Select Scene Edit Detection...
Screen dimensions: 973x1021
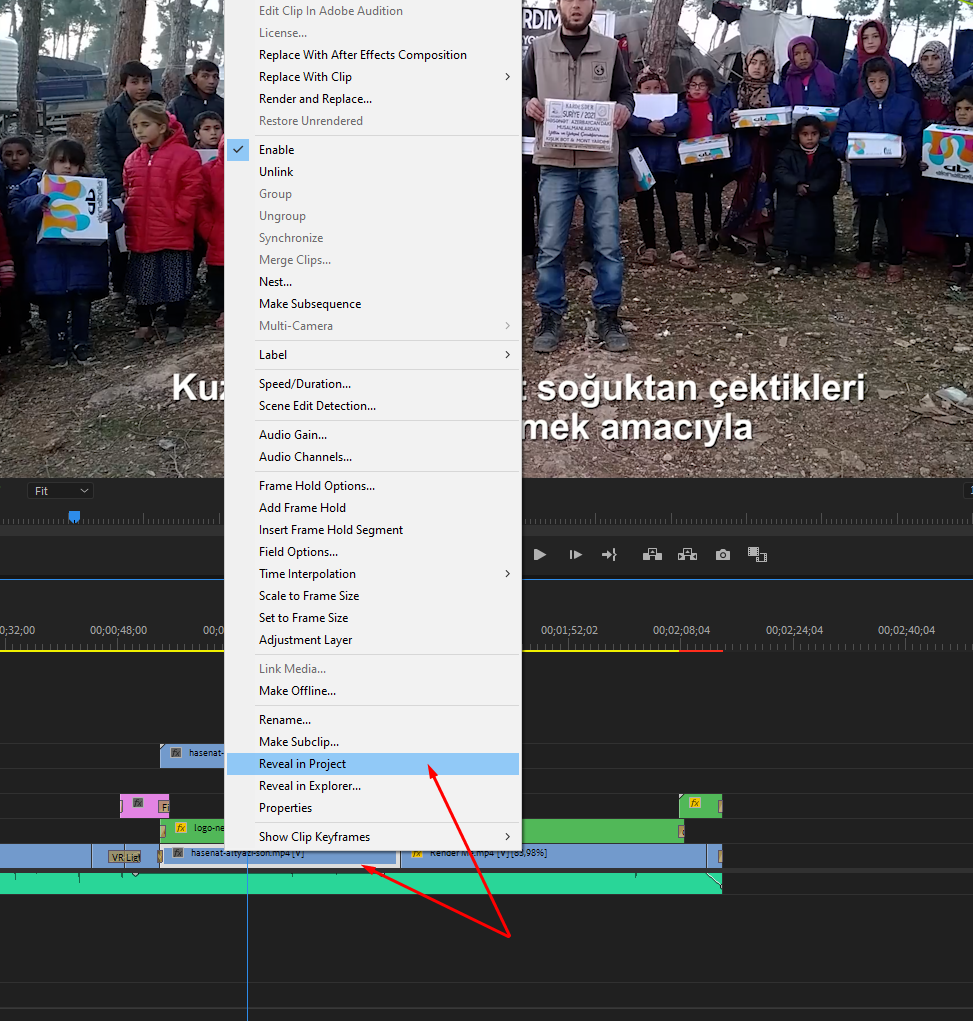pos(373,406)
